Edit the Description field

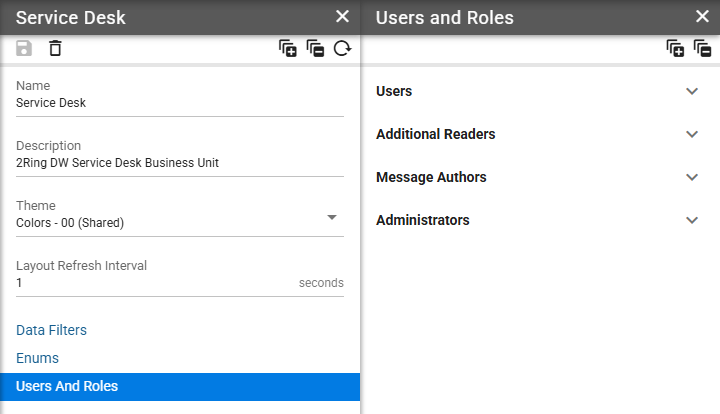(180, 163)
